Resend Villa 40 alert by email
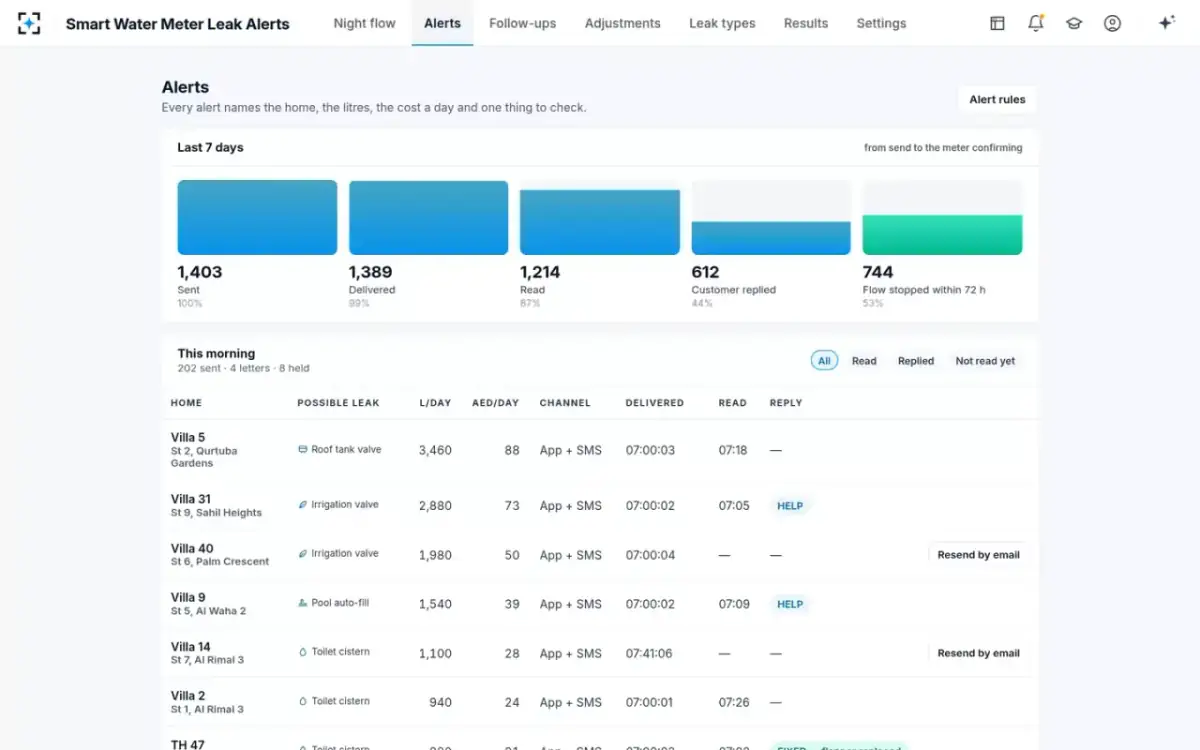The height and width of the screenshot is (750, 1200). pos(979,555)
